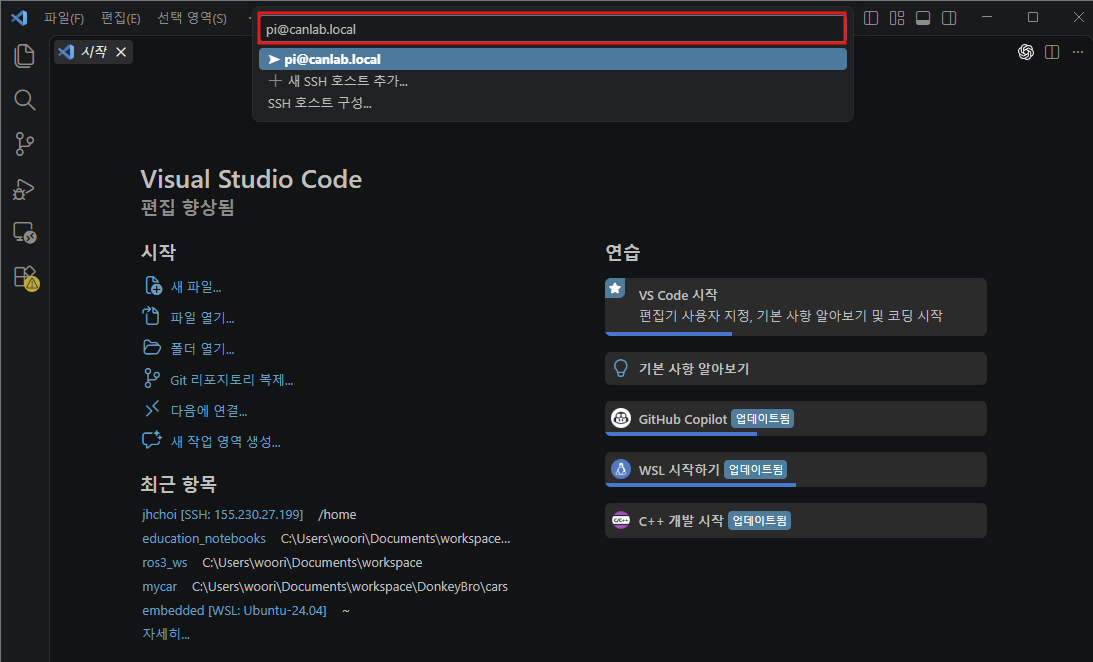Click the 파일 열기 link

pyautogui.click(x=202, y=318)
